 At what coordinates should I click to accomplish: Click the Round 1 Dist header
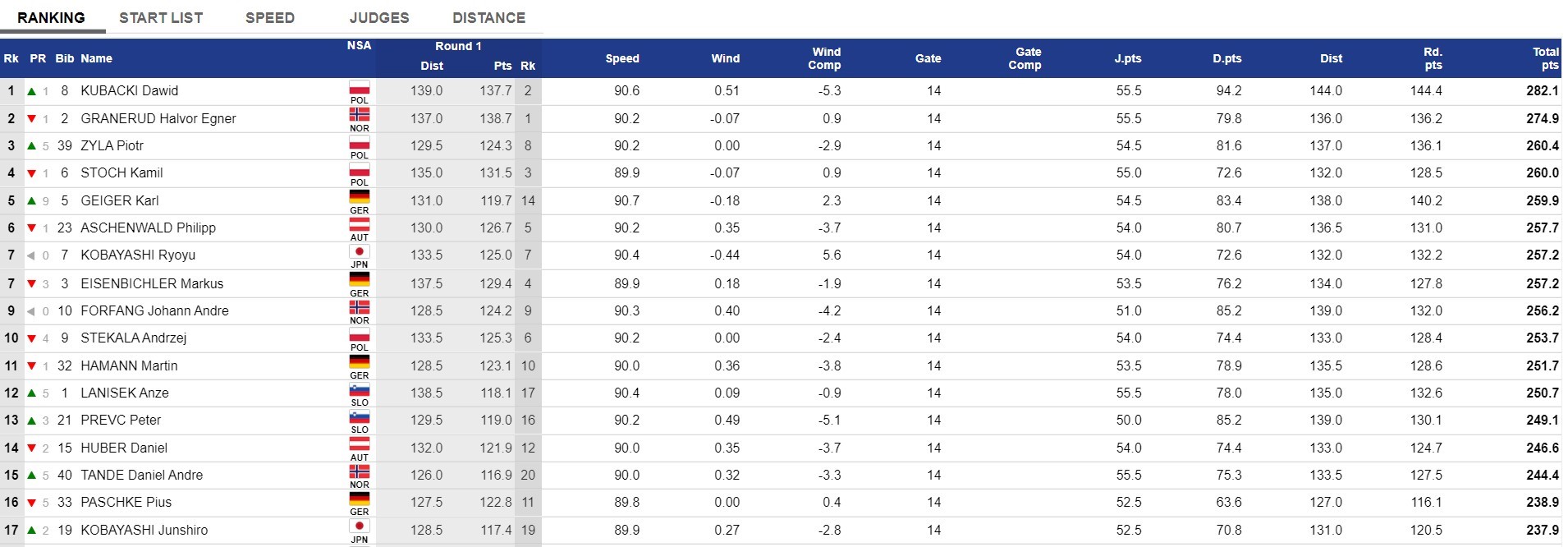coord(432,66)
